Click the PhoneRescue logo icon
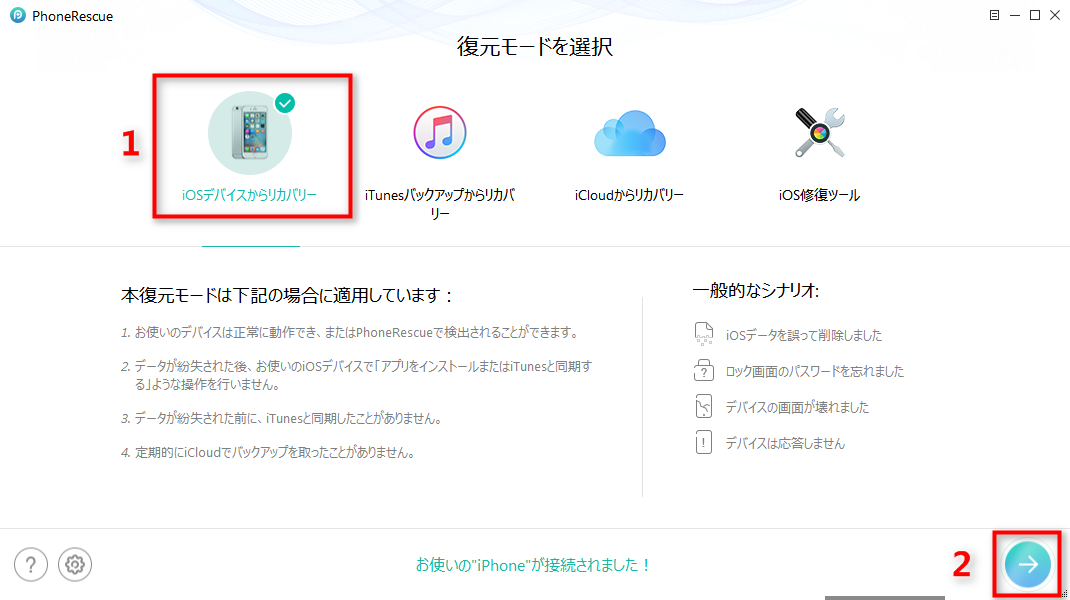Screen dimensions: 1070x600 (x=18, y=15)
